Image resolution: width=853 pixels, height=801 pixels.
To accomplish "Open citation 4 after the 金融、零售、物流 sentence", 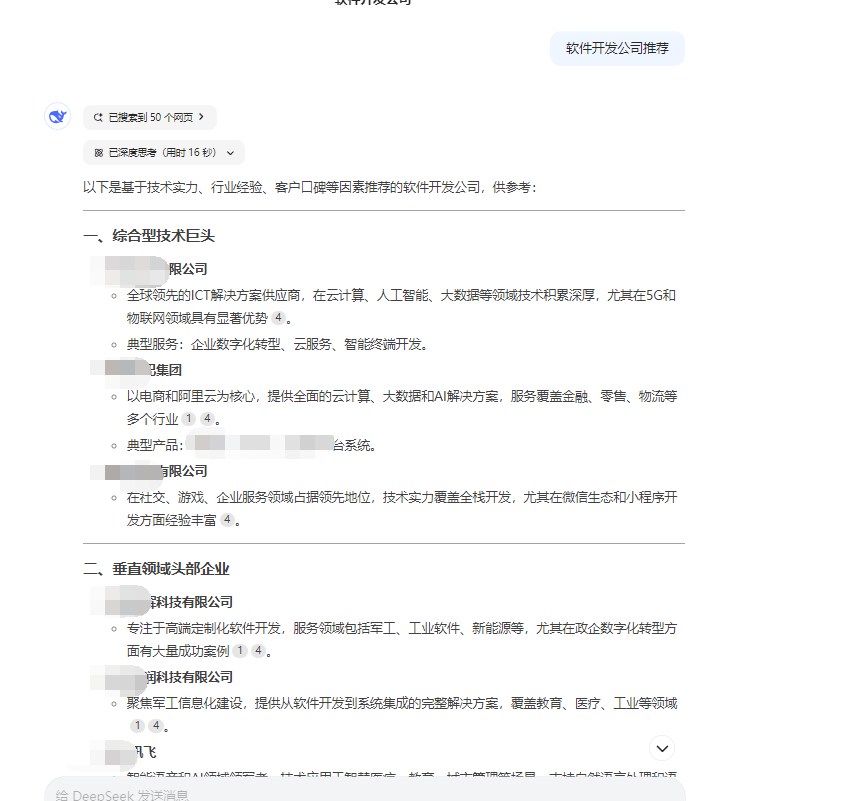I will (x=208, y=419).
